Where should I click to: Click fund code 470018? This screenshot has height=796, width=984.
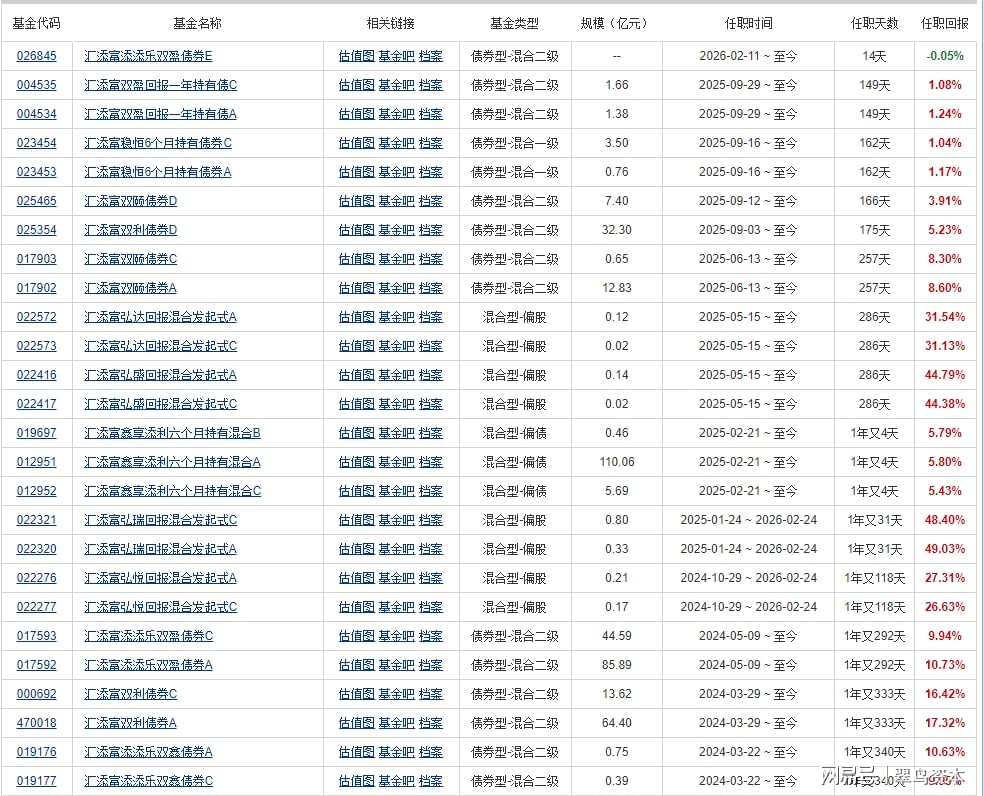(36, 723)
